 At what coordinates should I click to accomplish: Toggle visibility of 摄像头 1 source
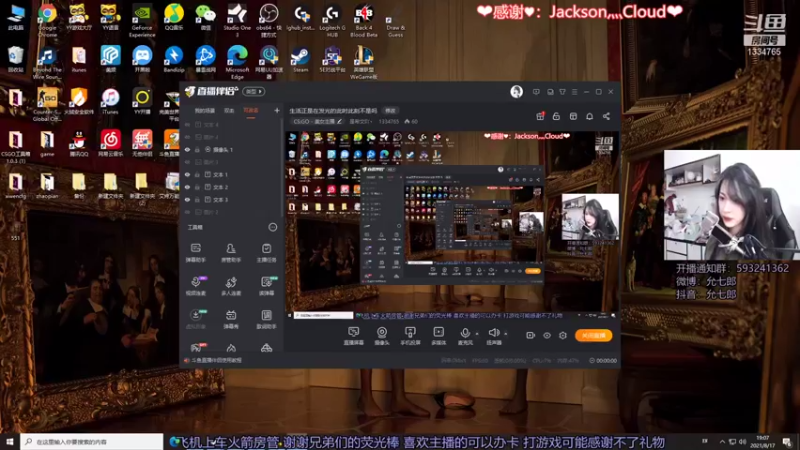(187, 149)
